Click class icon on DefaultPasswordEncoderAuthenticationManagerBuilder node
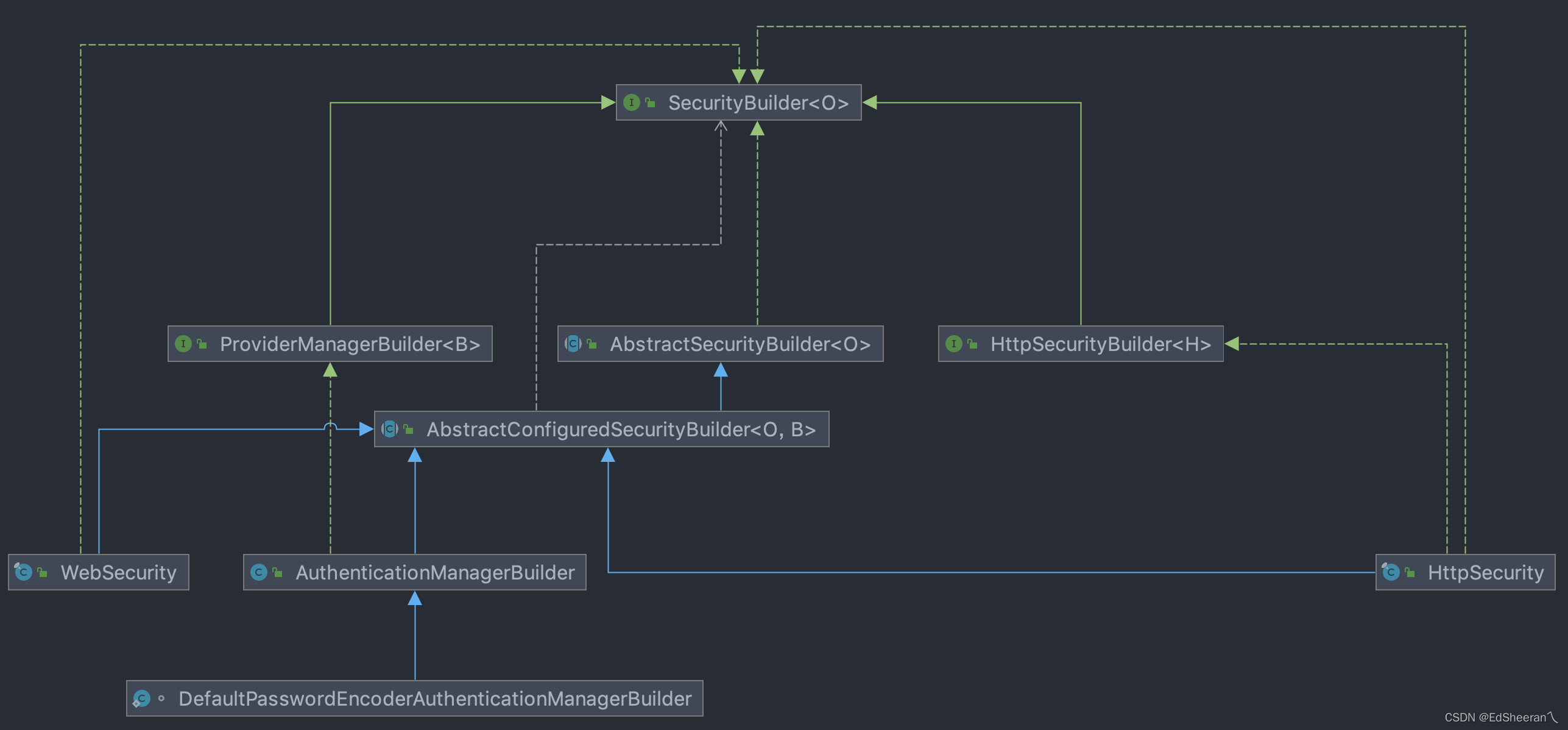Image resolution: width=1568 pixels, height=730 pixels. 141,698
